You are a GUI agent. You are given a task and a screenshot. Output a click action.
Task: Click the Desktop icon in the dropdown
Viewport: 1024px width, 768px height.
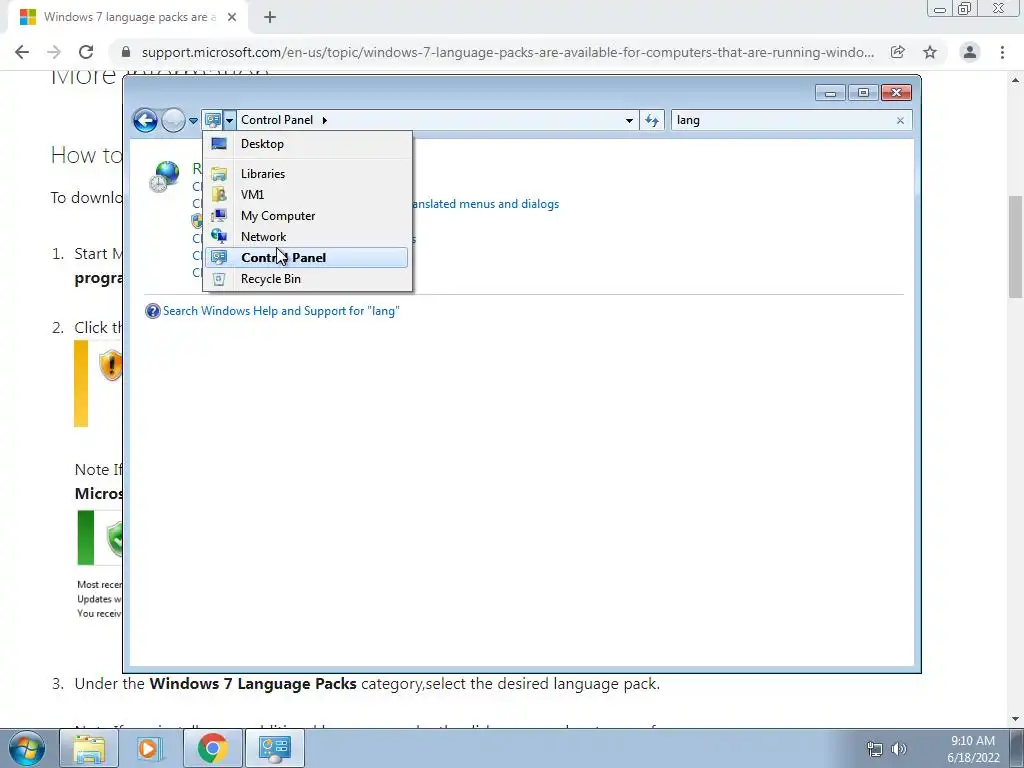pos(219,144)
